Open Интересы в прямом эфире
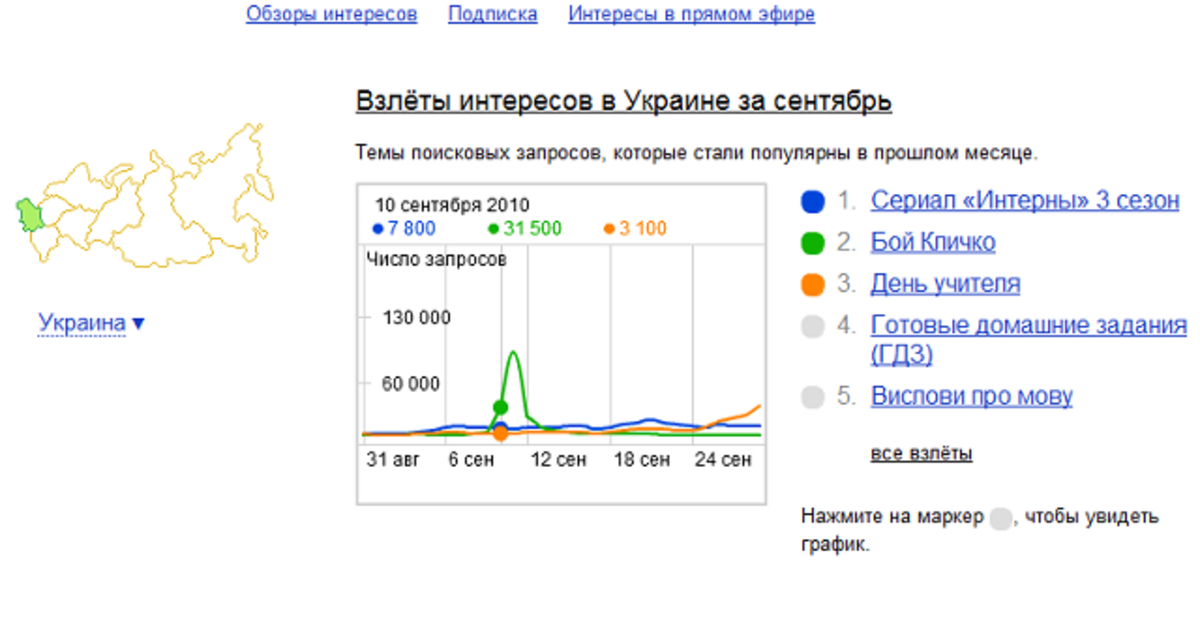The height and width of the screenshot is (643, 1200). 692,14
